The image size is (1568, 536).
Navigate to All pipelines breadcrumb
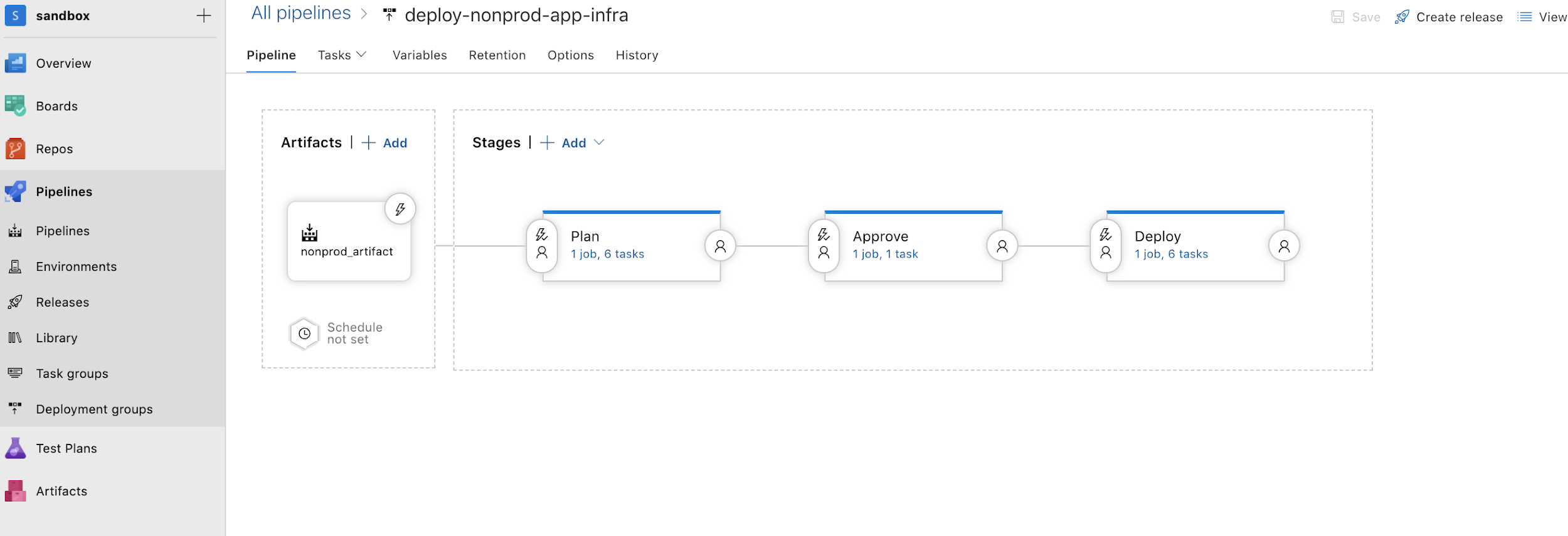301,13
